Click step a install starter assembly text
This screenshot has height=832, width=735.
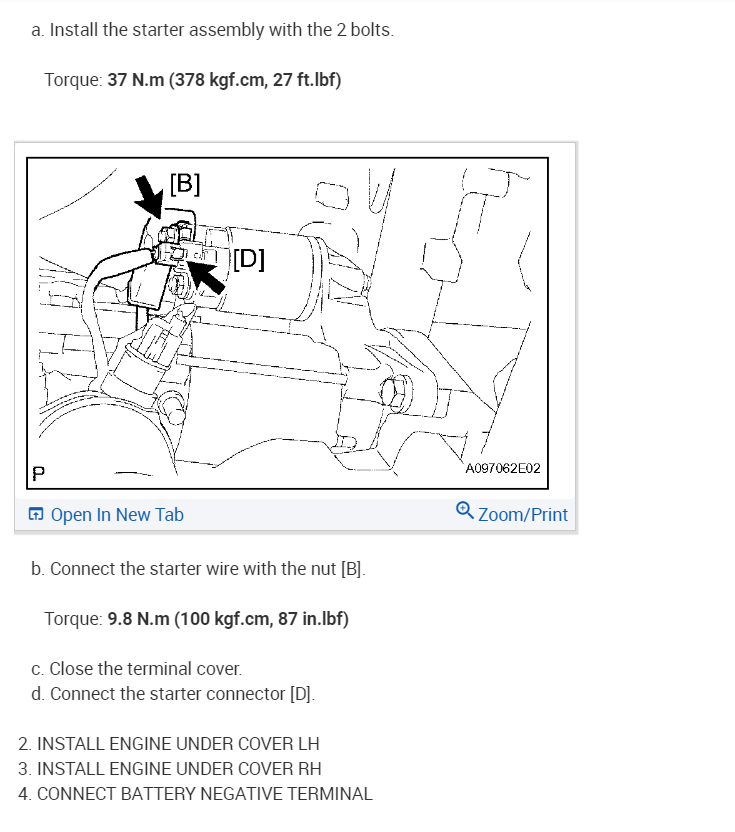click(x=212, y=30)
